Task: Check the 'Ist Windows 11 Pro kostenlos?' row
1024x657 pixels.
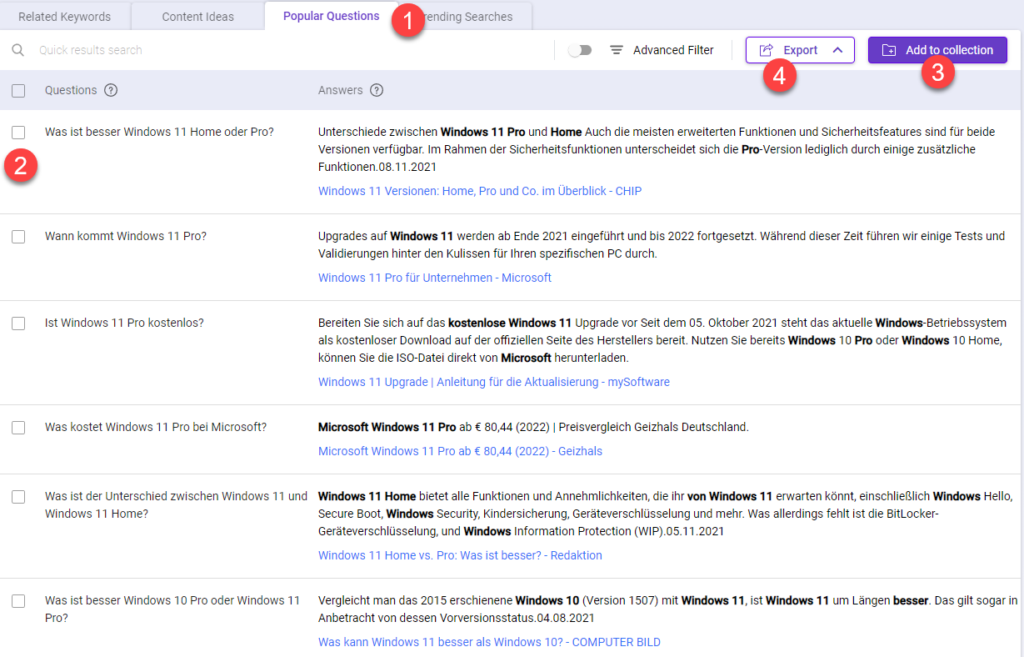Action: pos(18,323)
